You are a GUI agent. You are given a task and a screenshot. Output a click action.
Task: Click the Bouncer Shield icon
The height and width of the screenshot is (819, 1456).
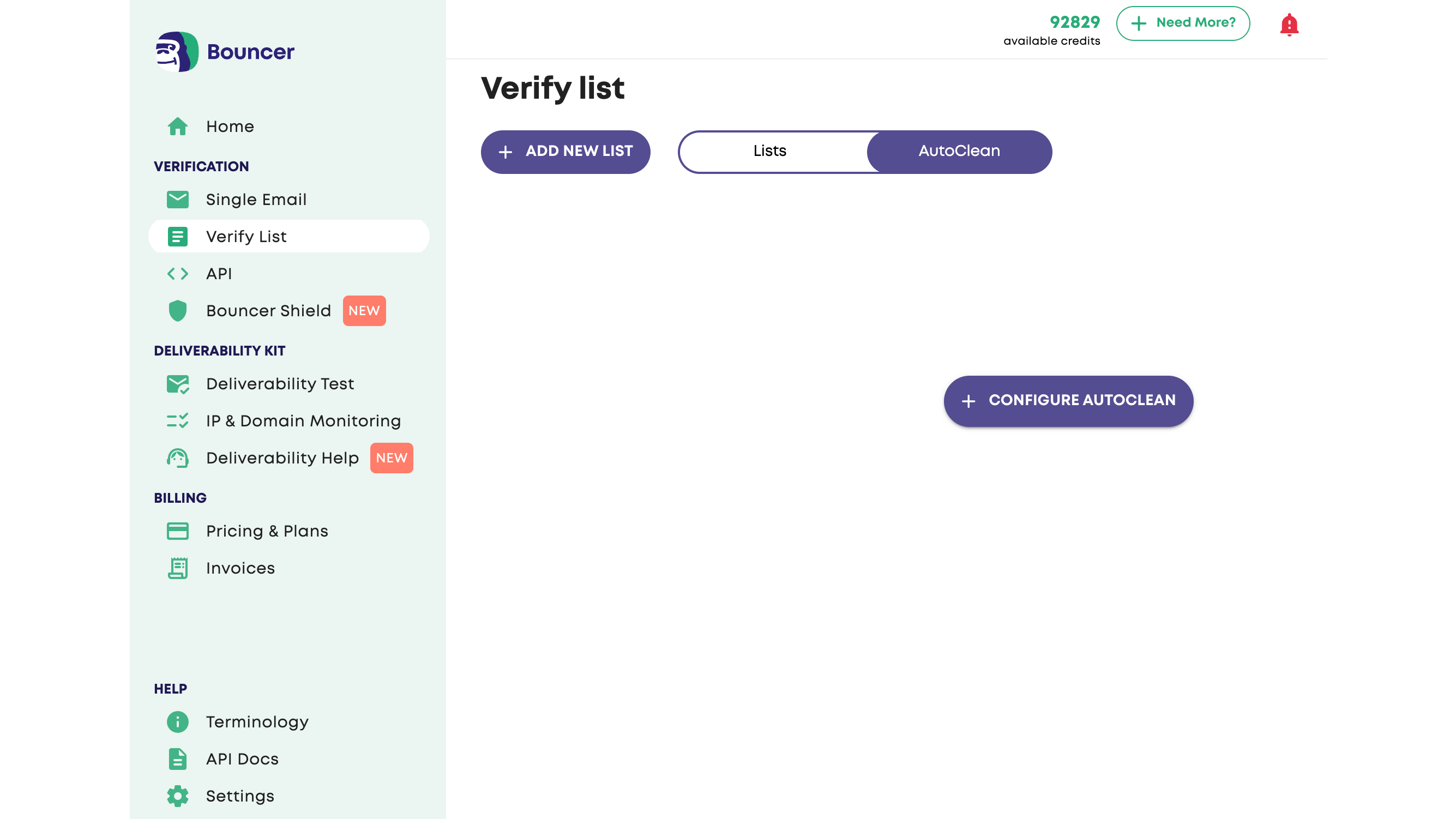(177, 311)
